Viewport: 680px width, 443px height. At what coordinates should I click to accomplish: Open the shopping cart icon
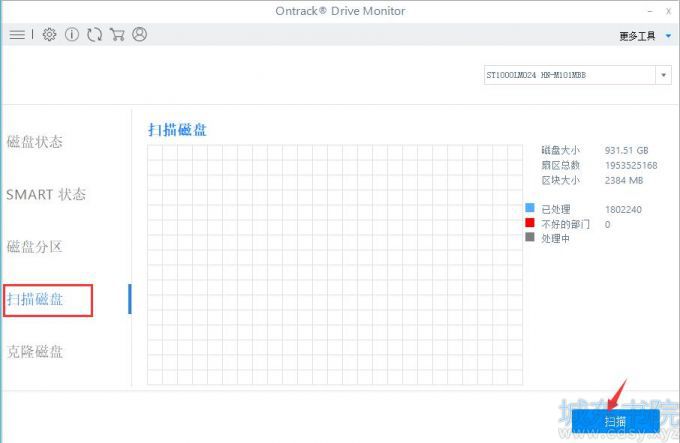(117, 34)
